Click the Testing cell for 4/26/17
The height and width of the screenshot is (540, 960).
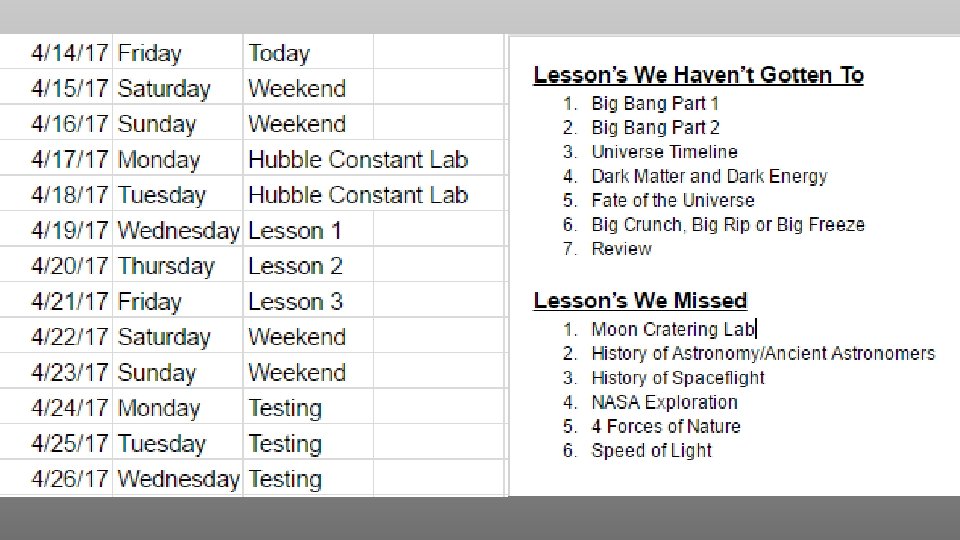(x=285, y=480)
